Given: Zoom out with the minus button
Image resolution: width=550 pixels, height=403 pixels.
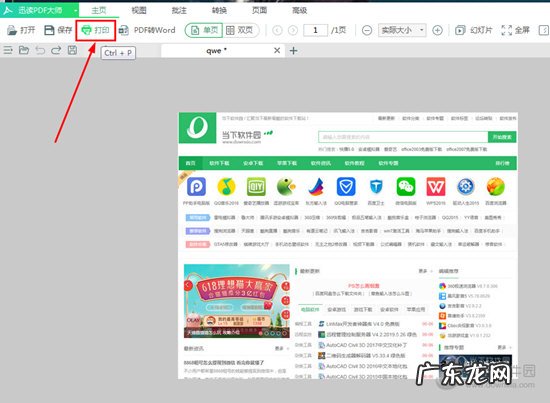Looking at the screenshot, I should point(367,31).
